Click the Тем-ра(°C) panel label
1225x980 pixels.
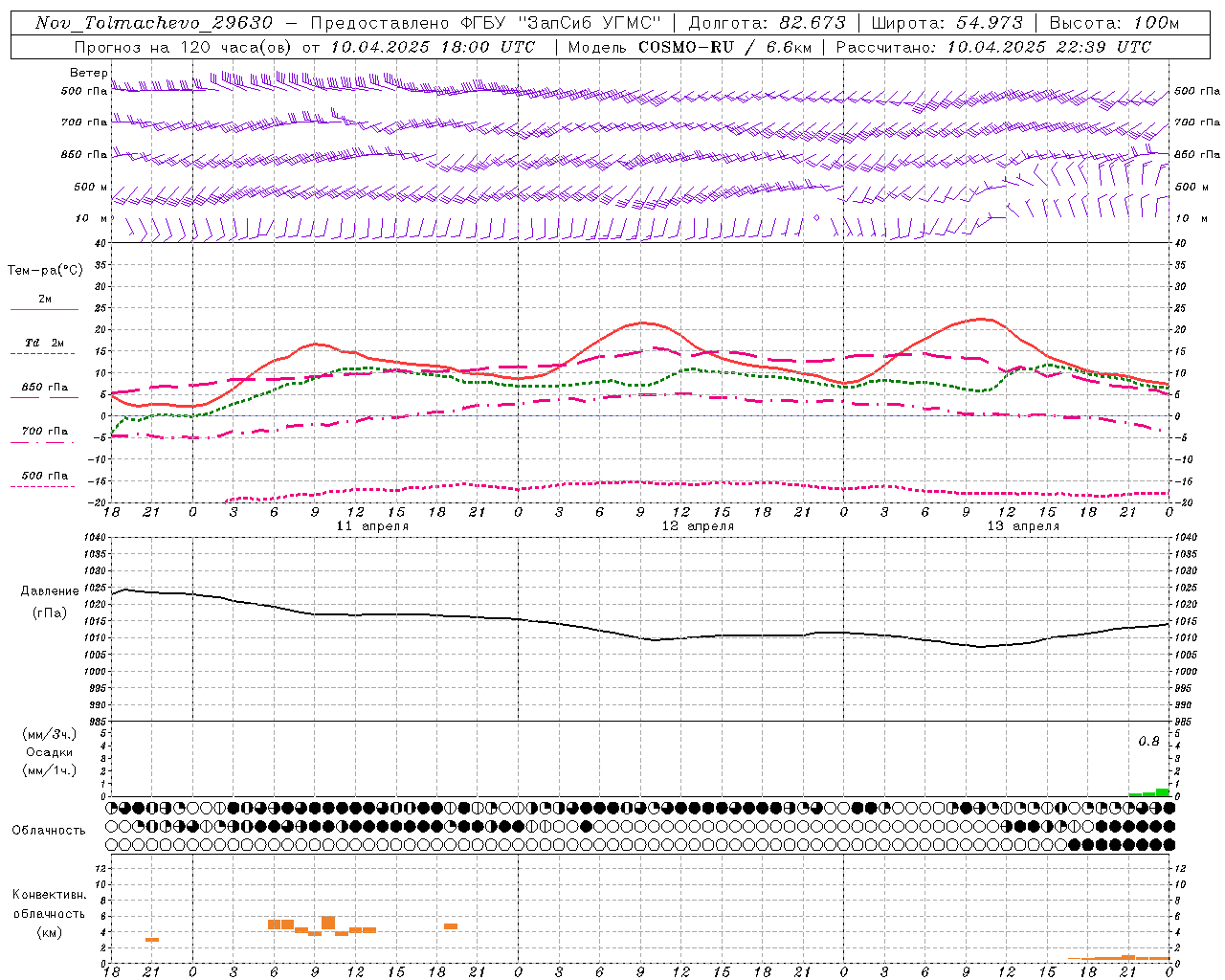pos(45,271)
